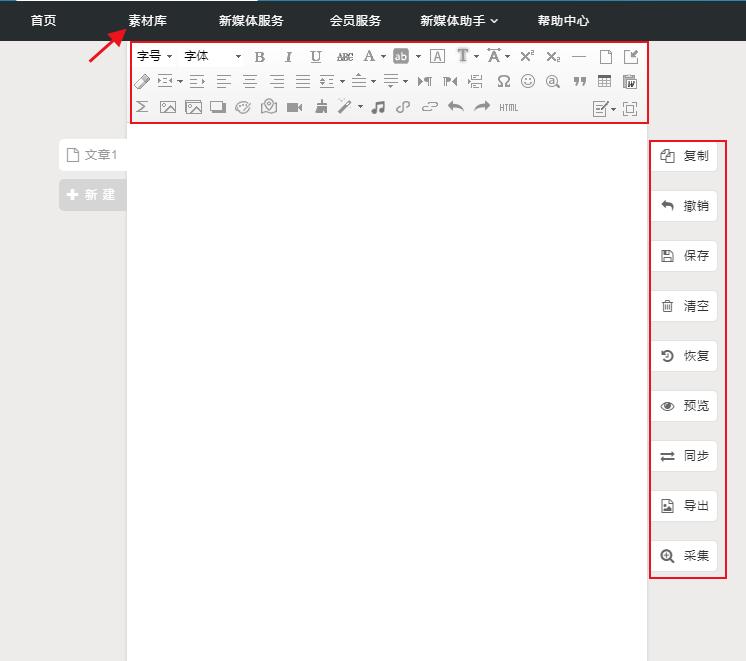
Task: Open background highlight color dropdown arrow
Action: 418,57
